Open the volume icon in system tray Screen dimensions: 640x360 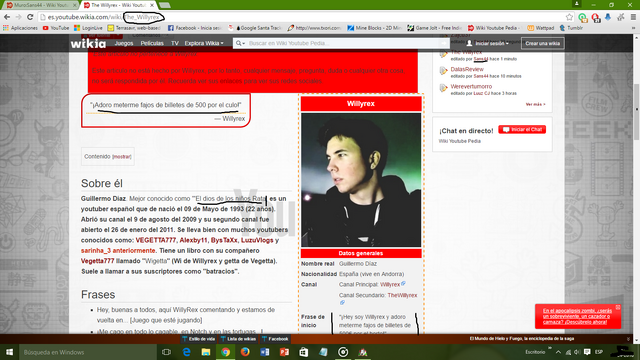point(577,352)
